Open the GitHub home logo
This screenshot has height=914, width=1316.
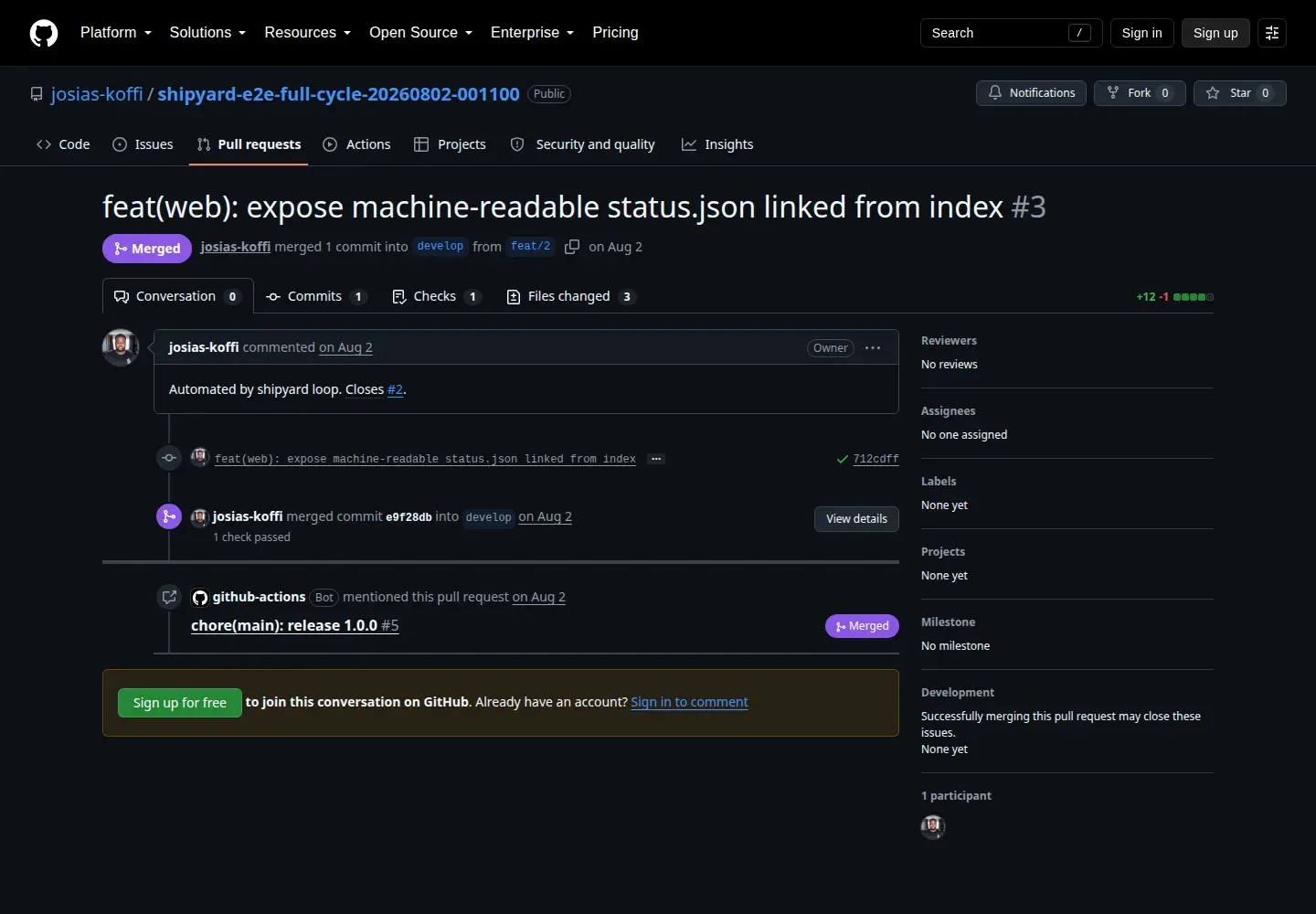click(44, 33)
